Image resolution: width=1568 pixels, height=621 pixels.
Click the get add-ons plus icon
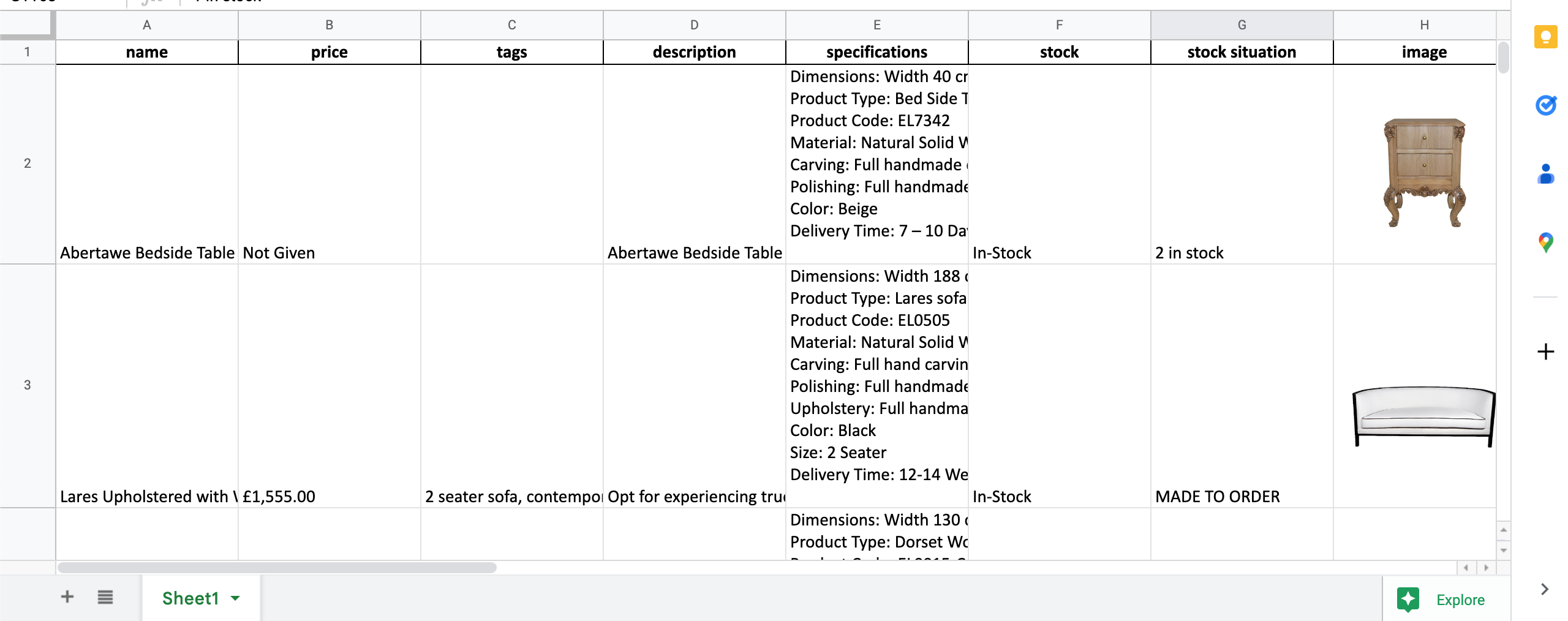point(1545,352)
